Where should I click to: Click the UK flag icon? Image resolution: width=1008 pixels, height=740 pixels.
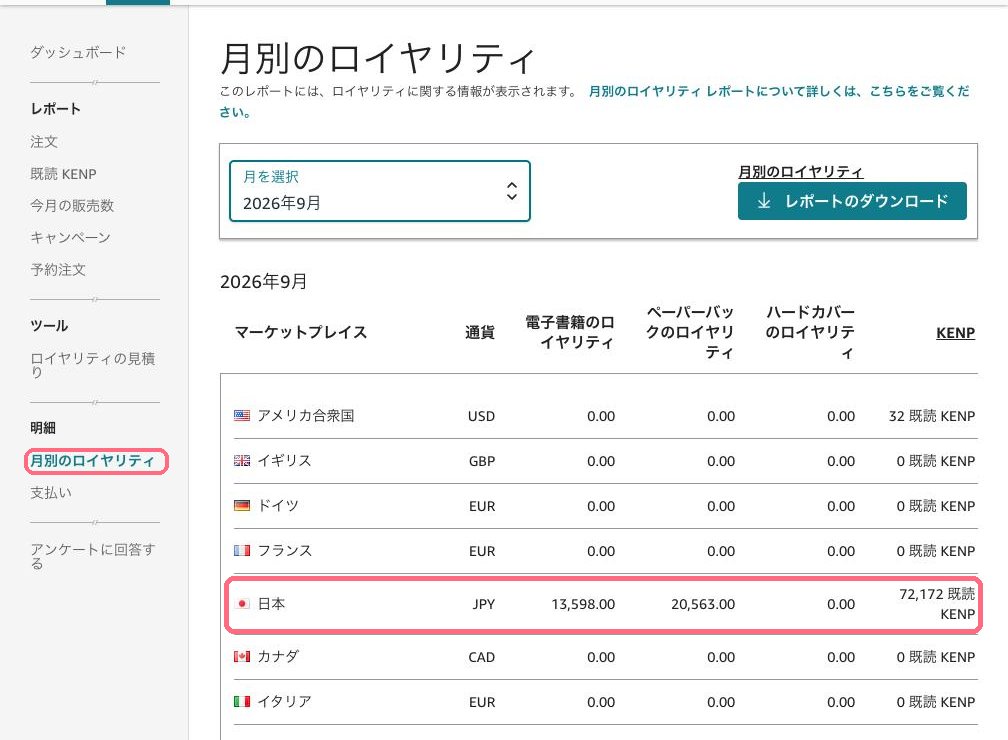point(242,461)
